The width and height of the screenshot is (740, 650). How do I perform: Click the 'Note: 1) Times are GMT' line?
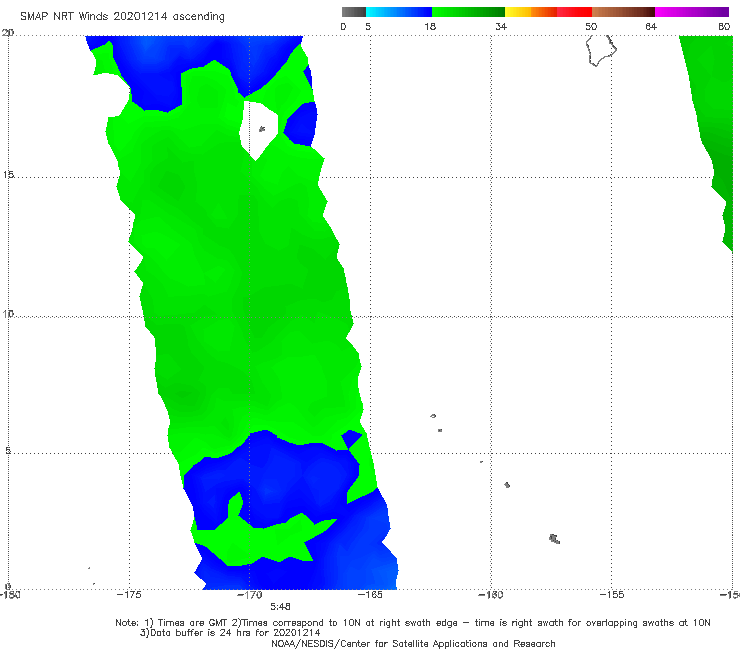(412, 623)
